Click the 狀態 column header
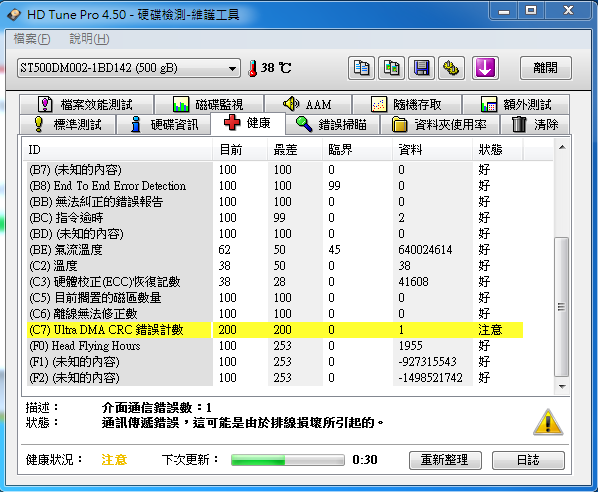Viewport: 598px width, 492px height. [x=498, y=150]
